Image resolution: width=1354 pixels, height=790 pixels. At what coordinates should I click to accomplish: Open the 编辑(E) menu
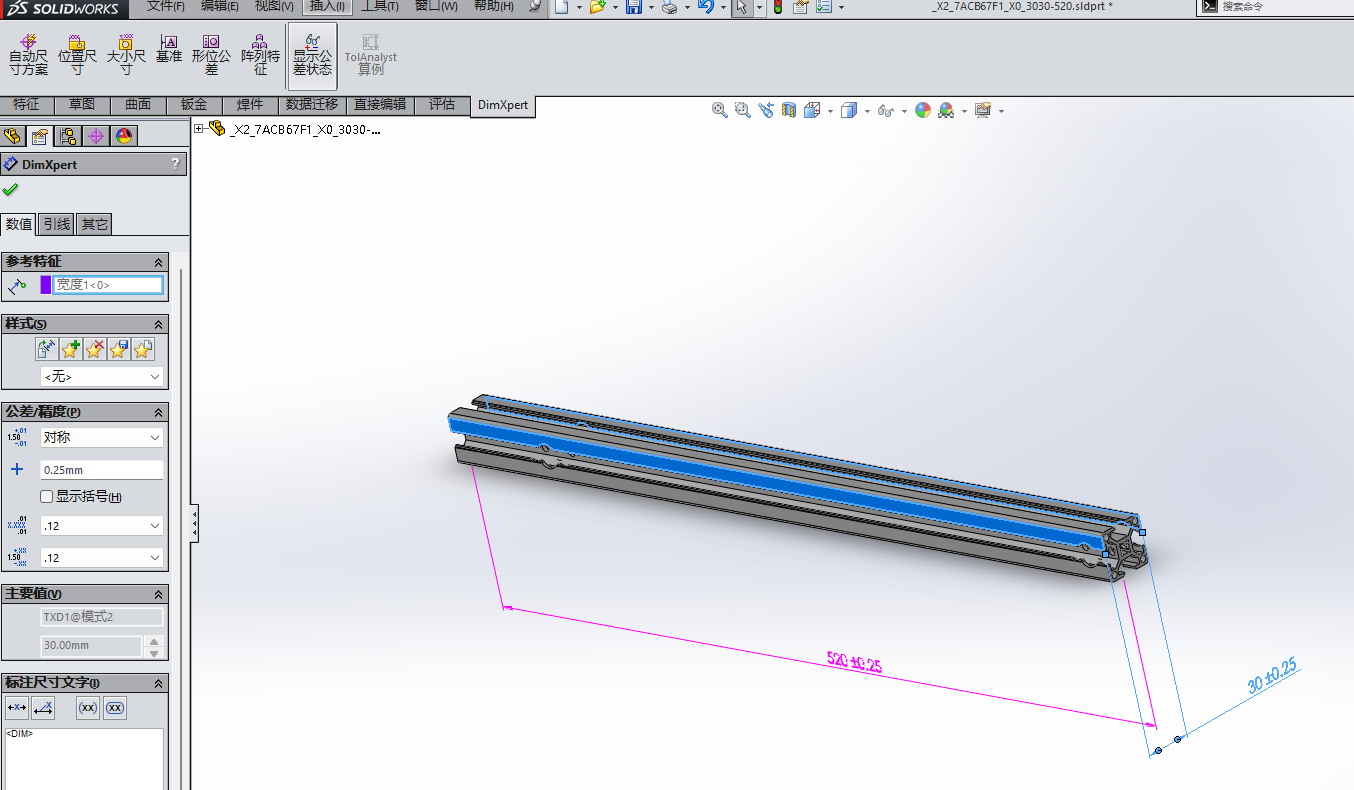(220, 6)
